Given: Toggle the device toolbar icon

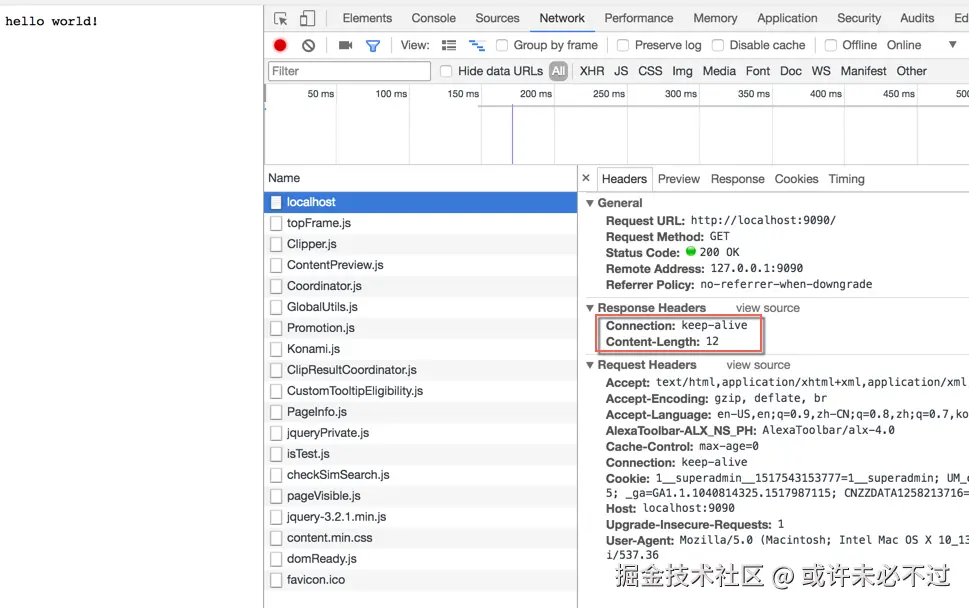Looking at the screenshot, I should pyautogui.click(x=307, y=19).
